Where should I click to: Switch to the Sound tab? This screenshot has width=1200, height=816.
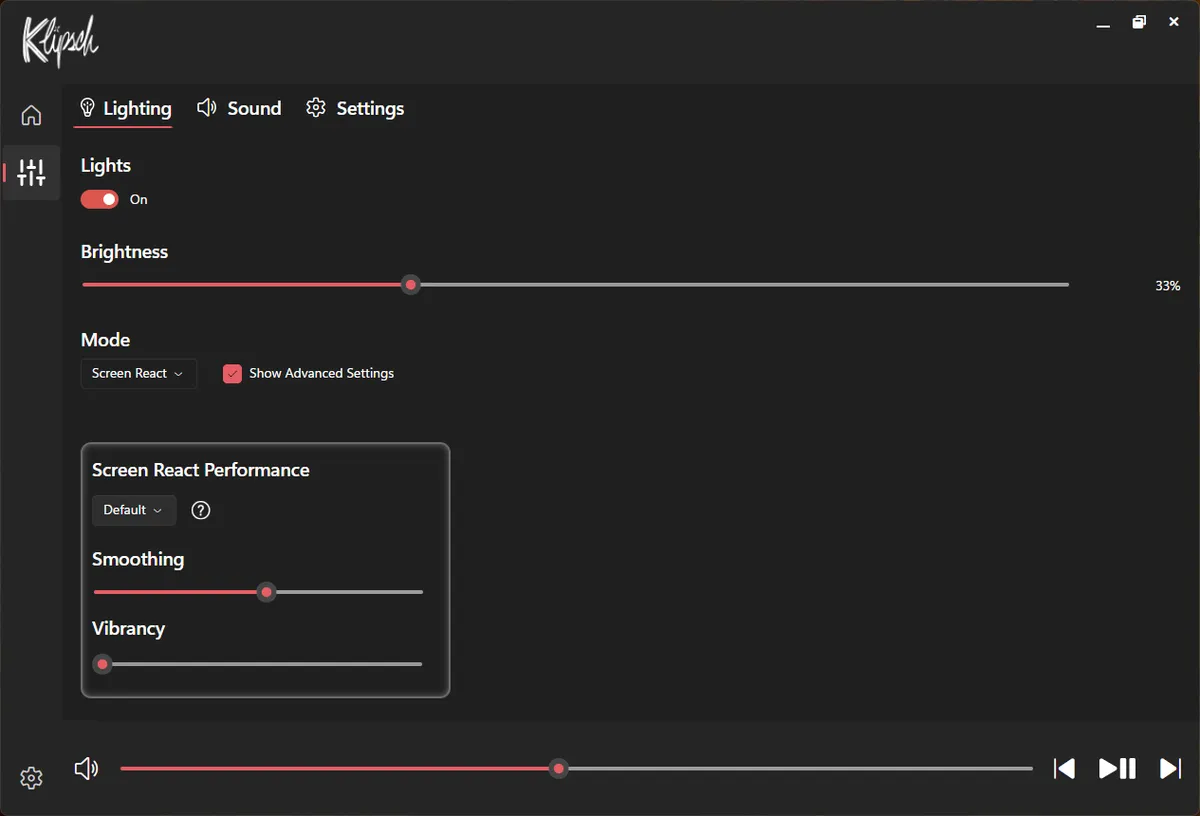tap(240, 108)
